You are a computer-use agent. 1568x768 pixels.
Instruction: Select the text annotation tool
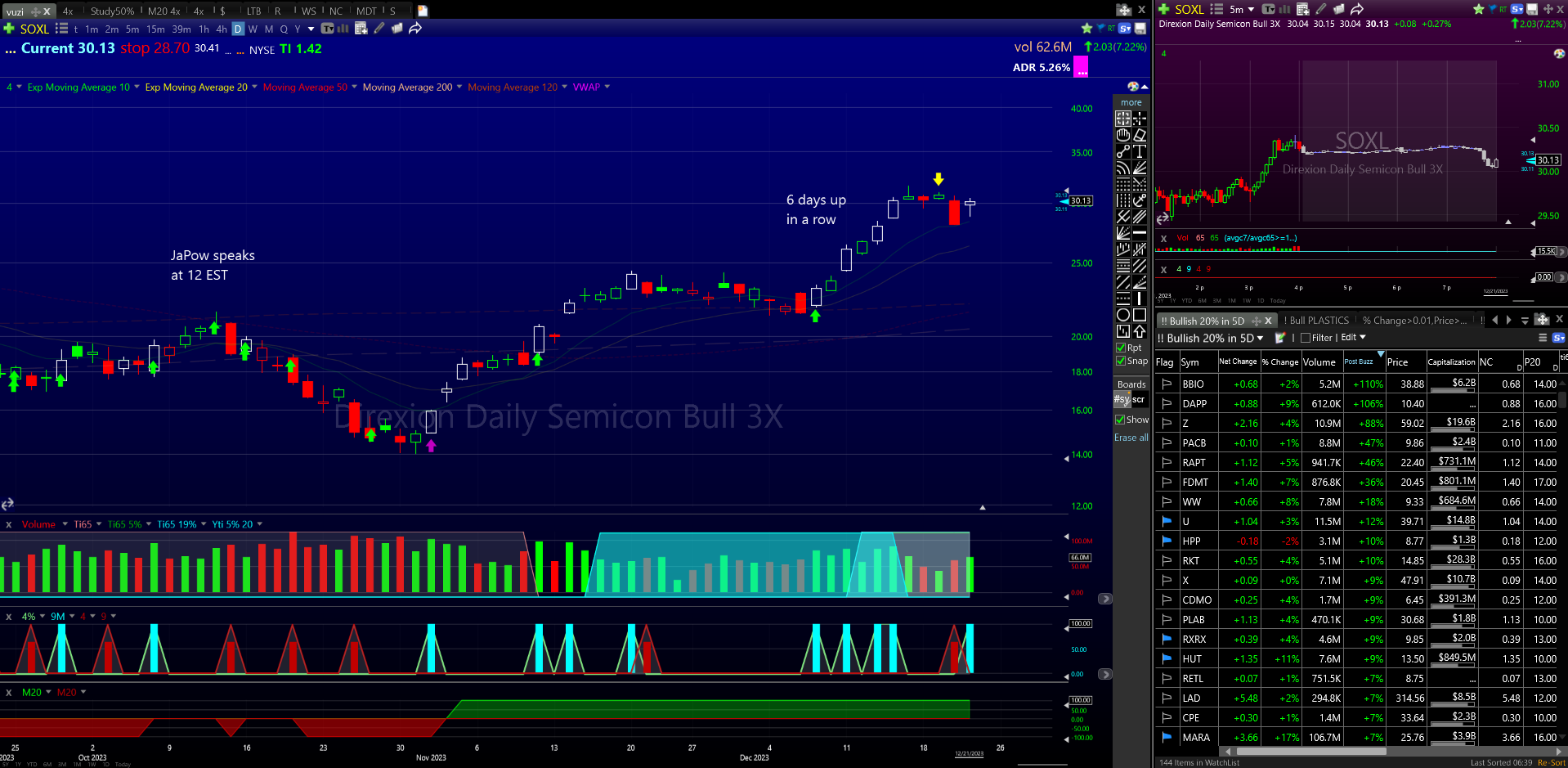(1140, 151)
